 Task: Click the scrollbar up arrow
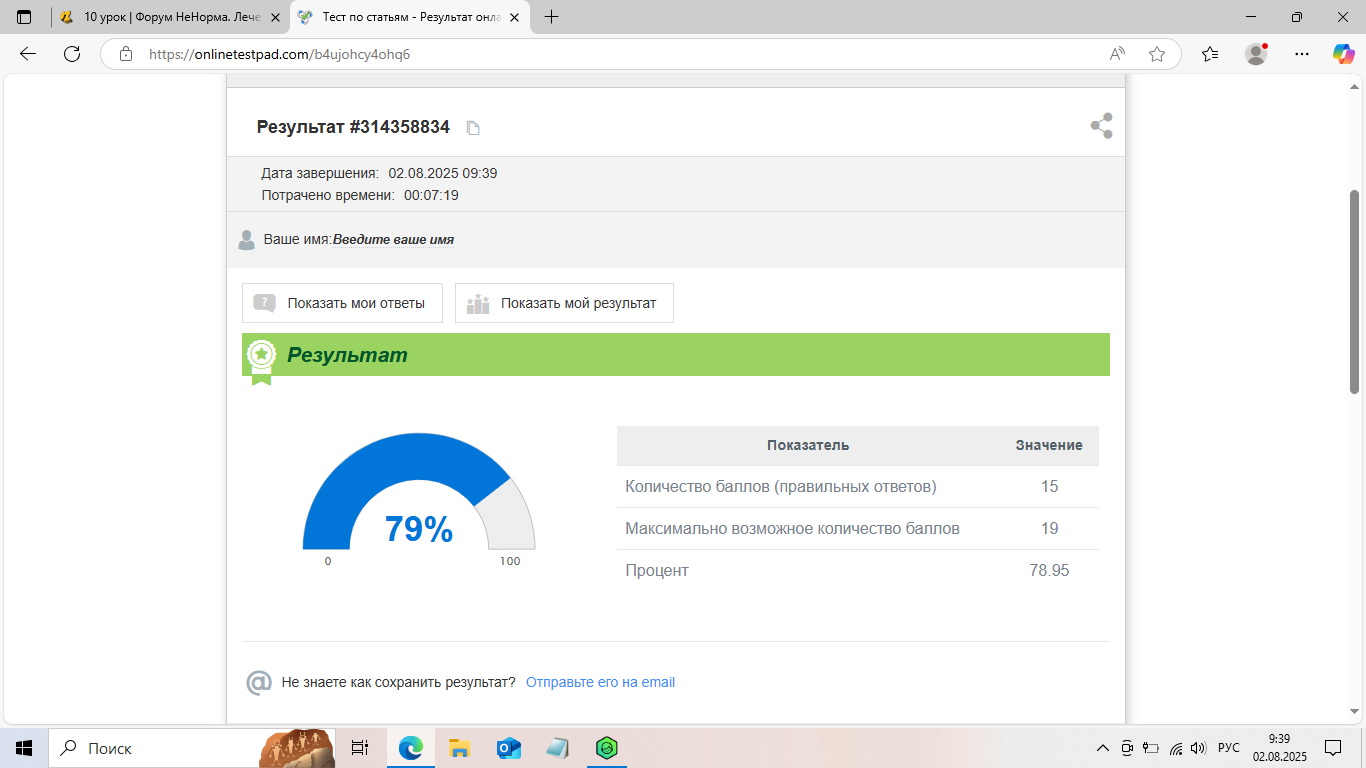pos(1355,85)
